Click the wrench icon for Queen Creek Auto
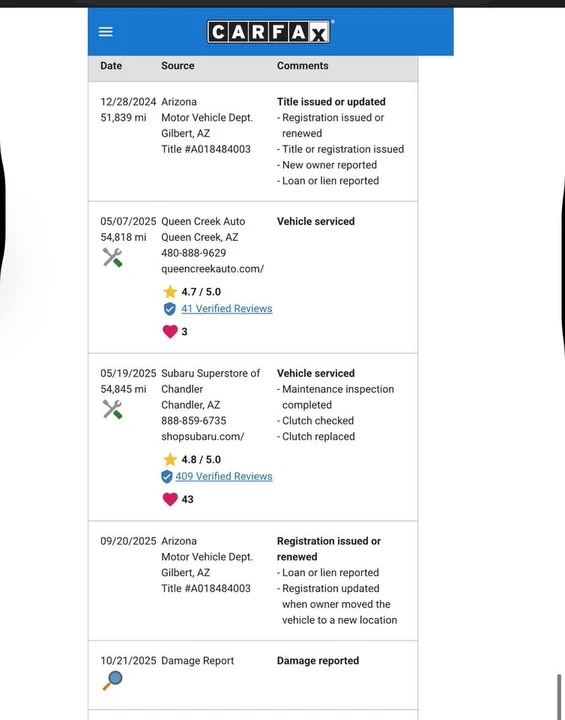This screenshot has width=565, height=720. [112, 257]
